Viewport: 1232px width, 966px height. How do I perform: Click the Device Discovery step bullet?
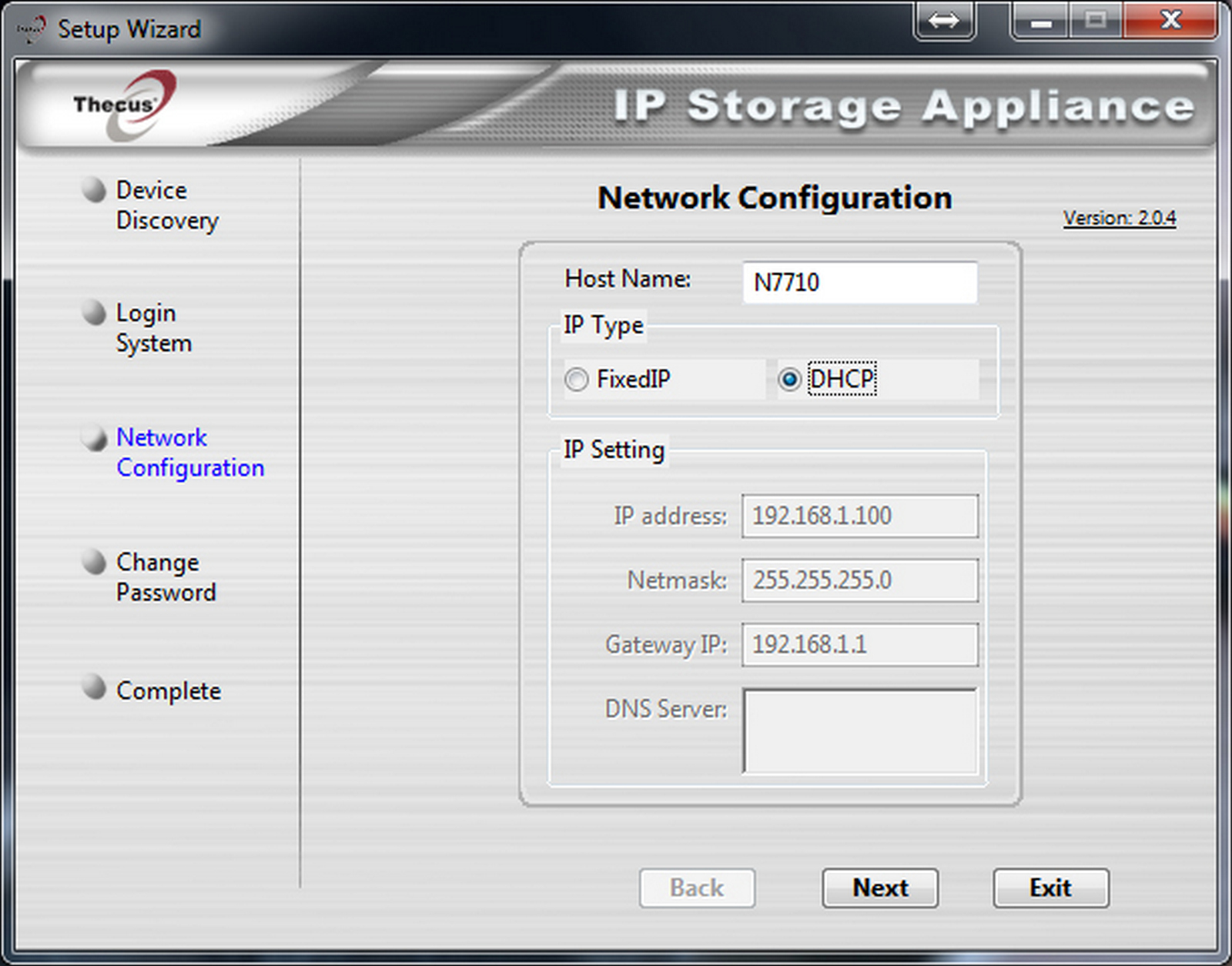94,189
